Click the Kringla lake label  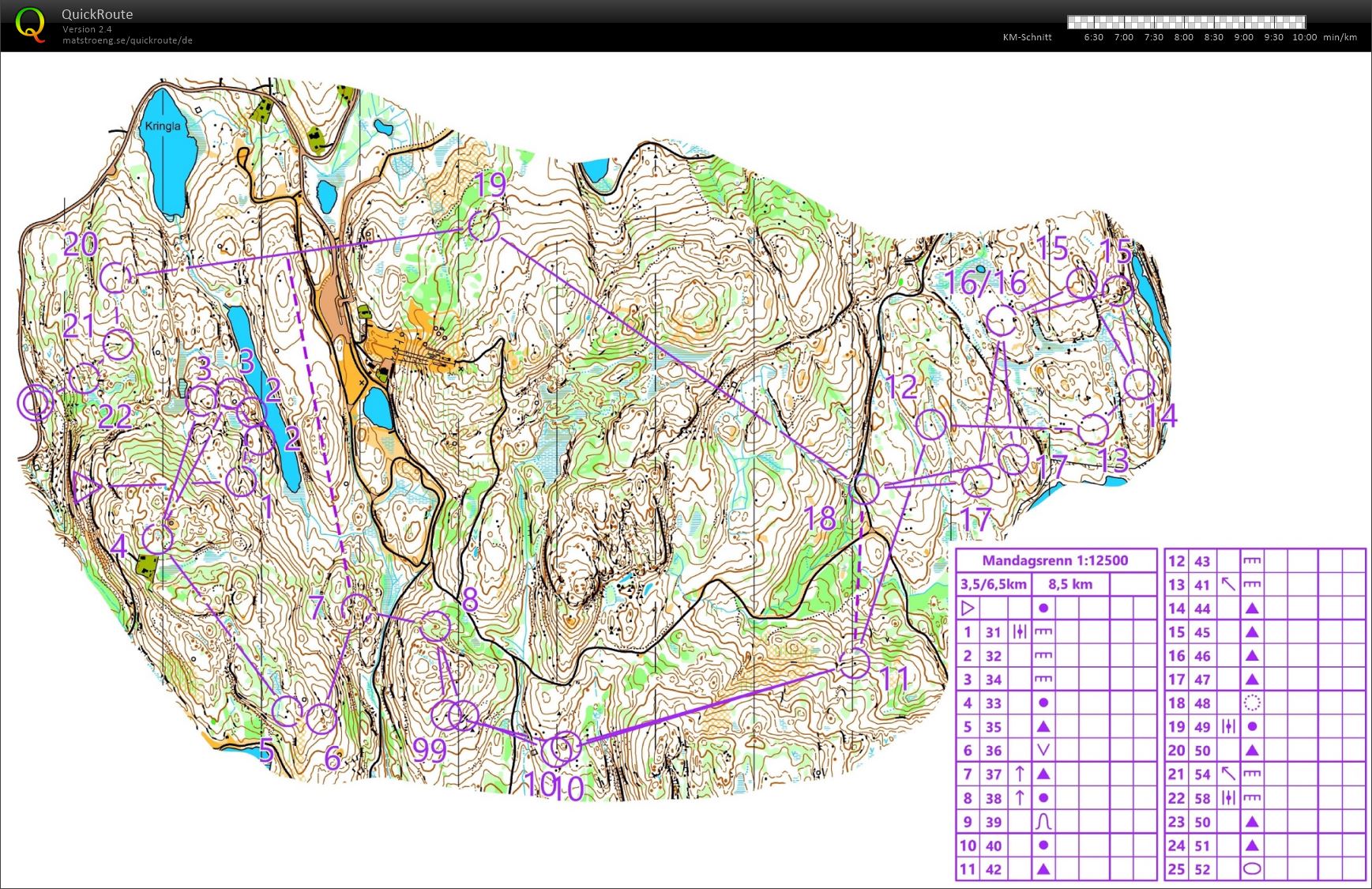coord(163,126)
